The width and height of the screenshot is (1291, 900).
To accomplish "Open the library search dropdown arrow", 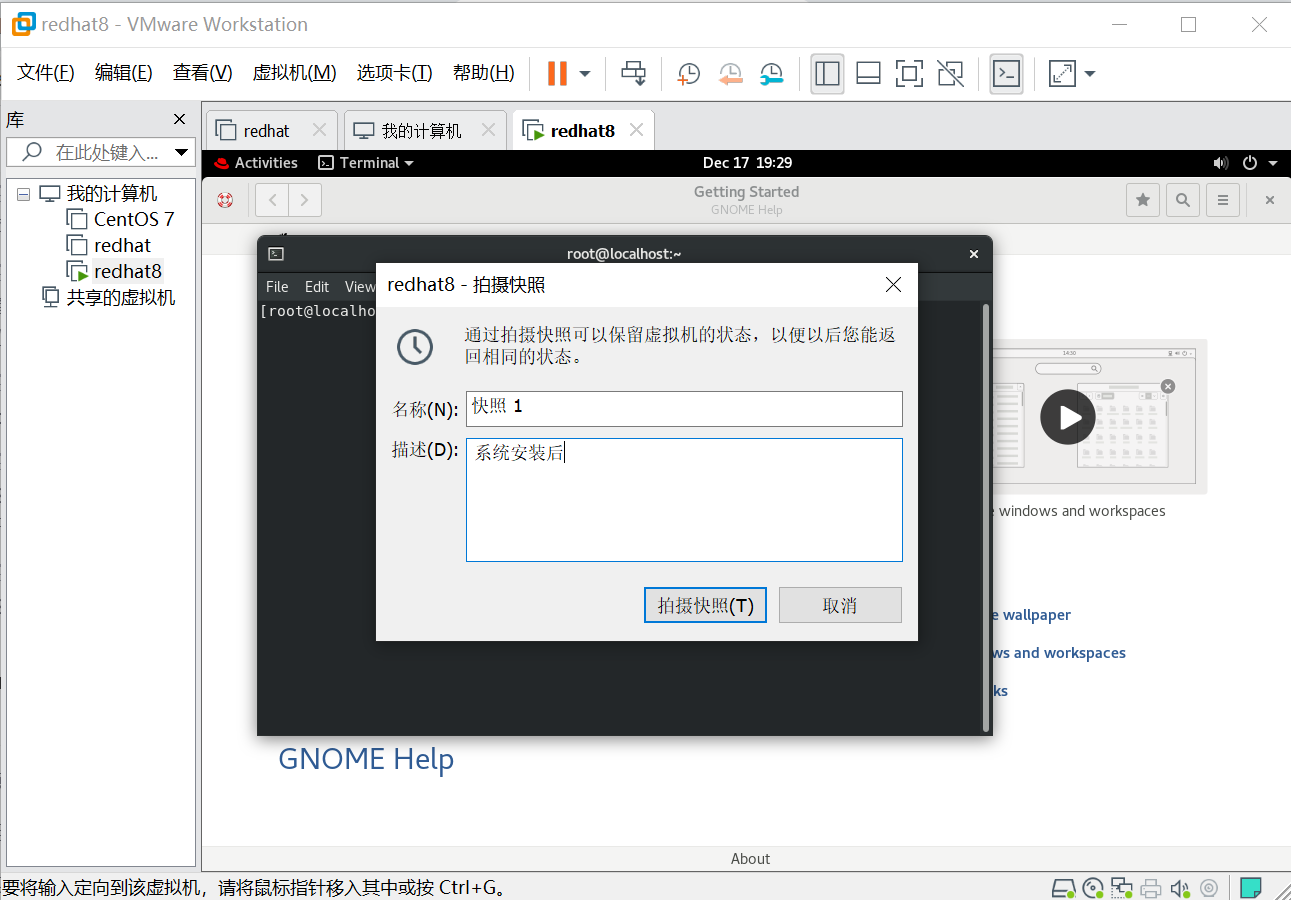I will pos(182,153).
